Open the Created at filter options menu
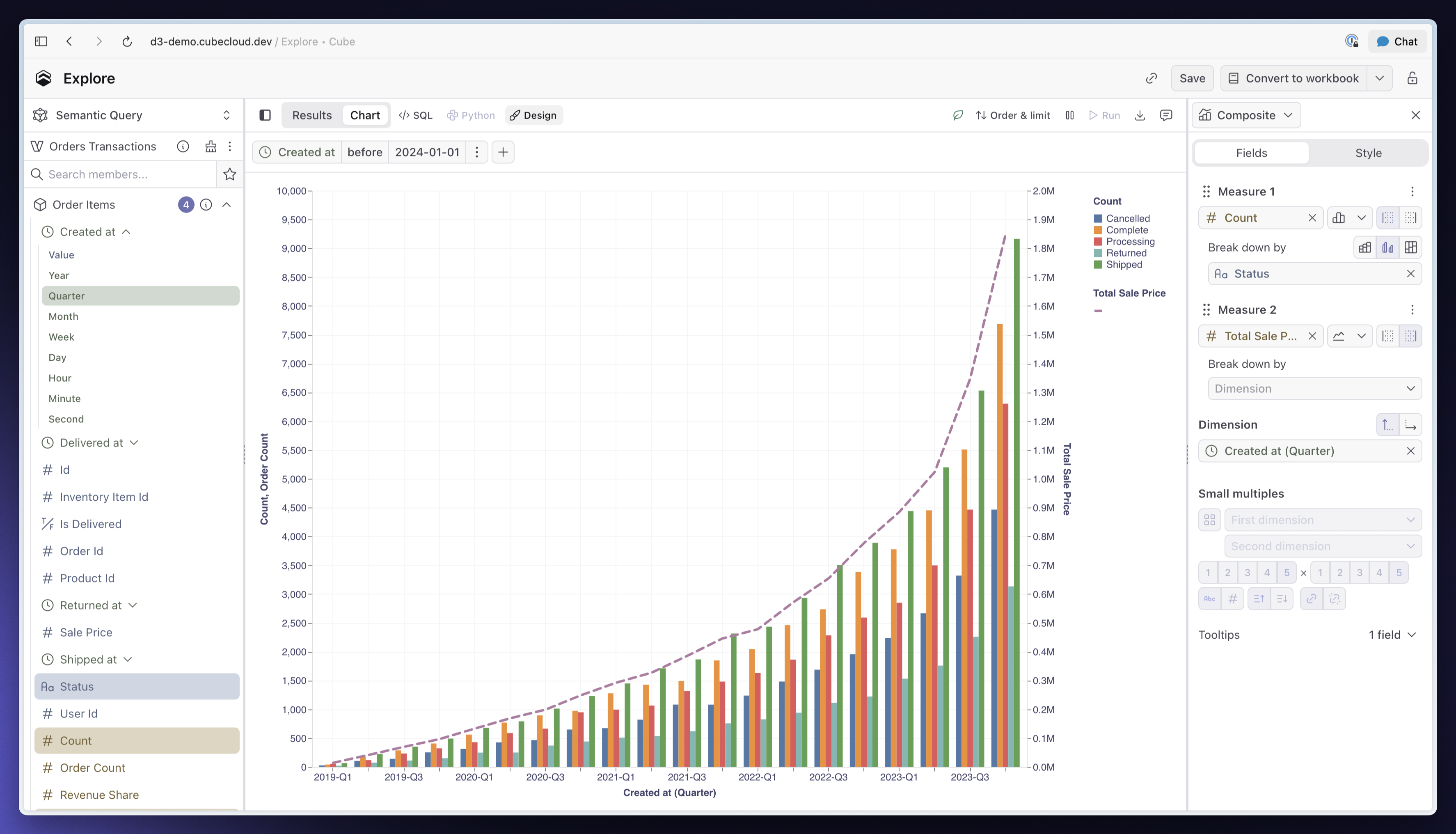The width and height of the screenshot is (1456, 834). (476, 152)
